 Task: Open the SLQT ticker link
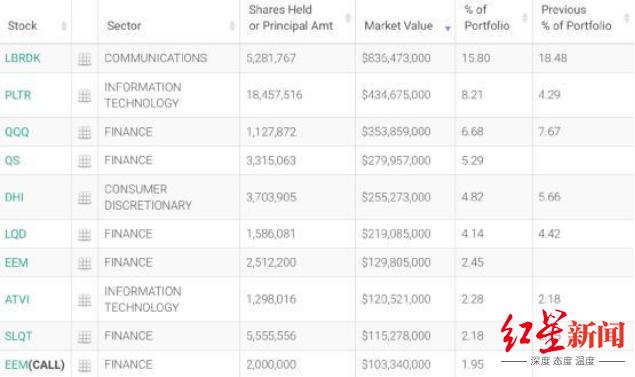pos(18,336)
